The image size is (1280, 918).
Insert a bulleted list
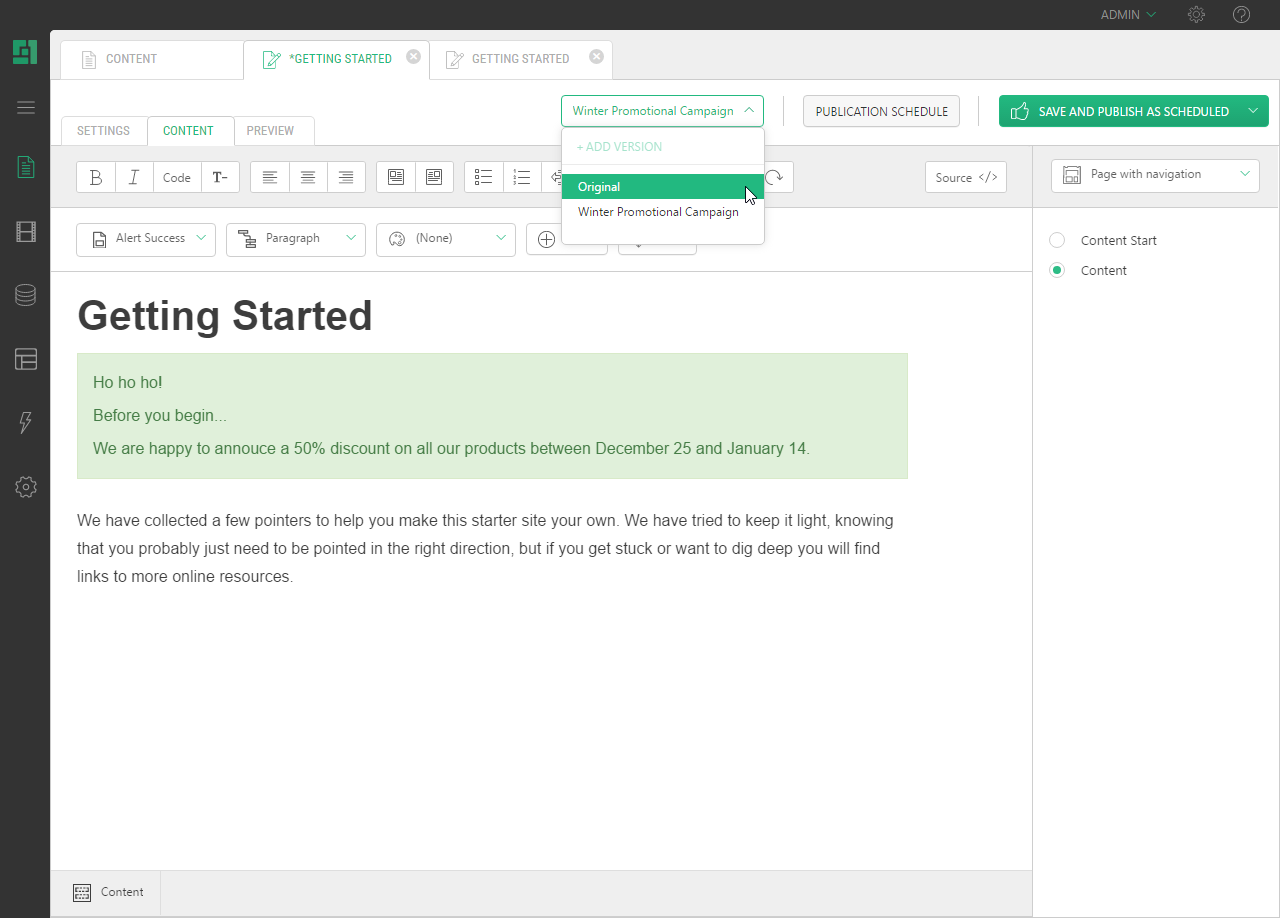tap(484, 177)
